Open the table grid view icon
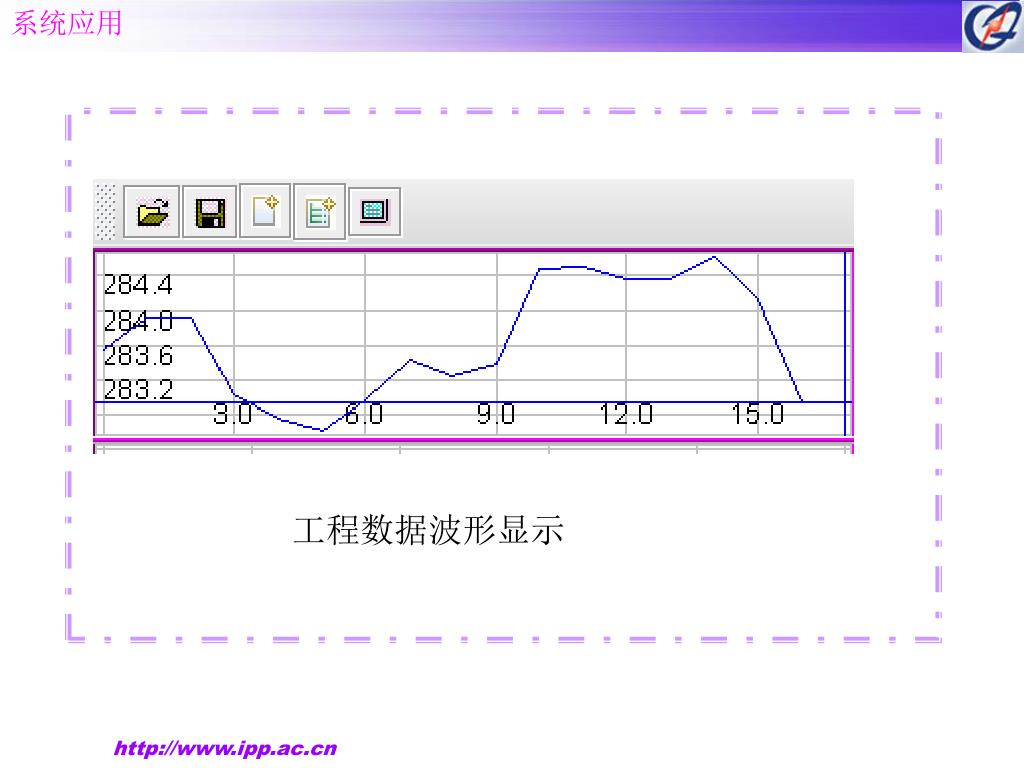This screenshot has height=768, width=1024. pos(375,212)
